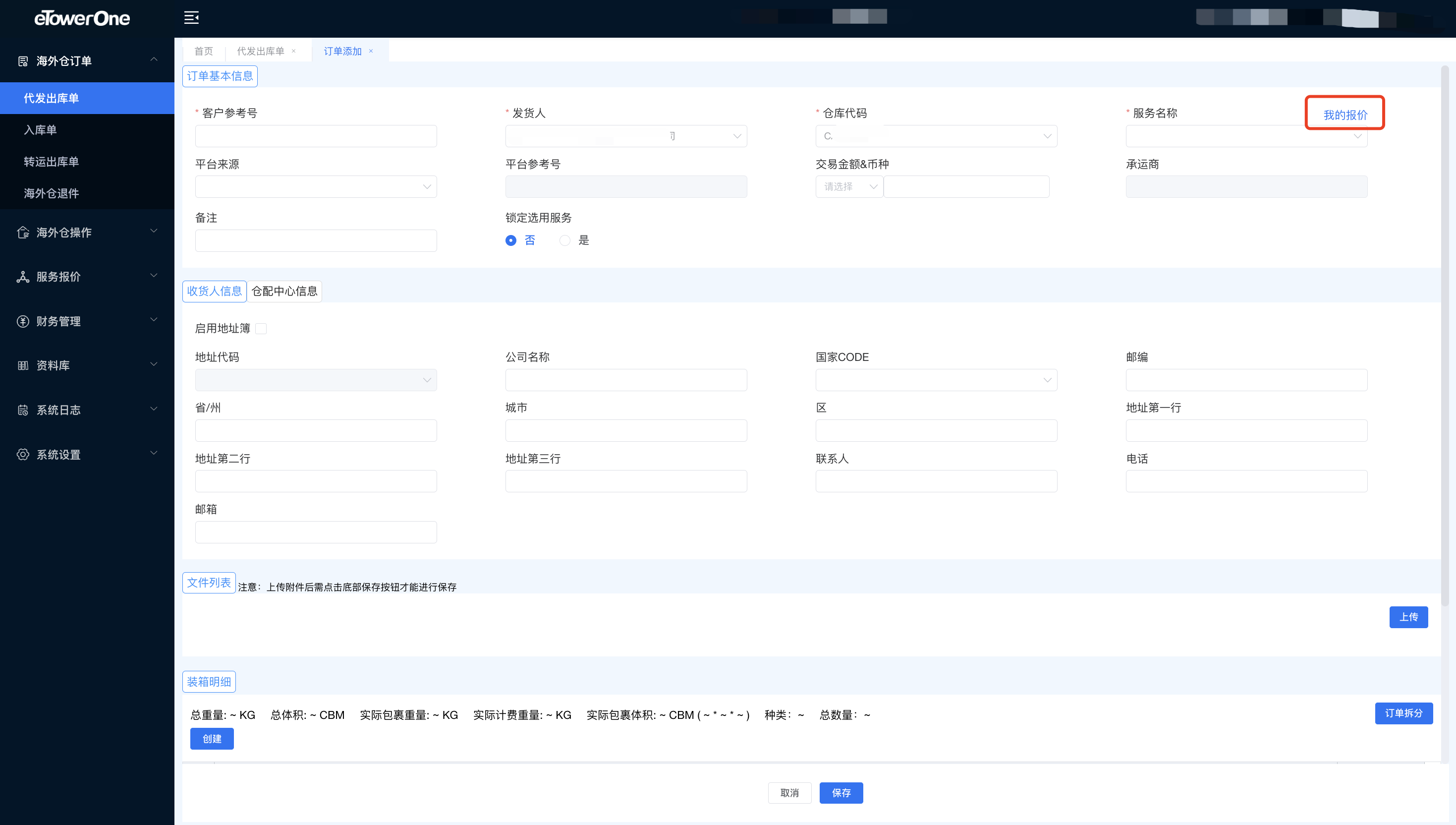This screenshot has height=825, width=1456.
Task: Click the 资料库 icon in sidebar
Action: click(23, 365)
